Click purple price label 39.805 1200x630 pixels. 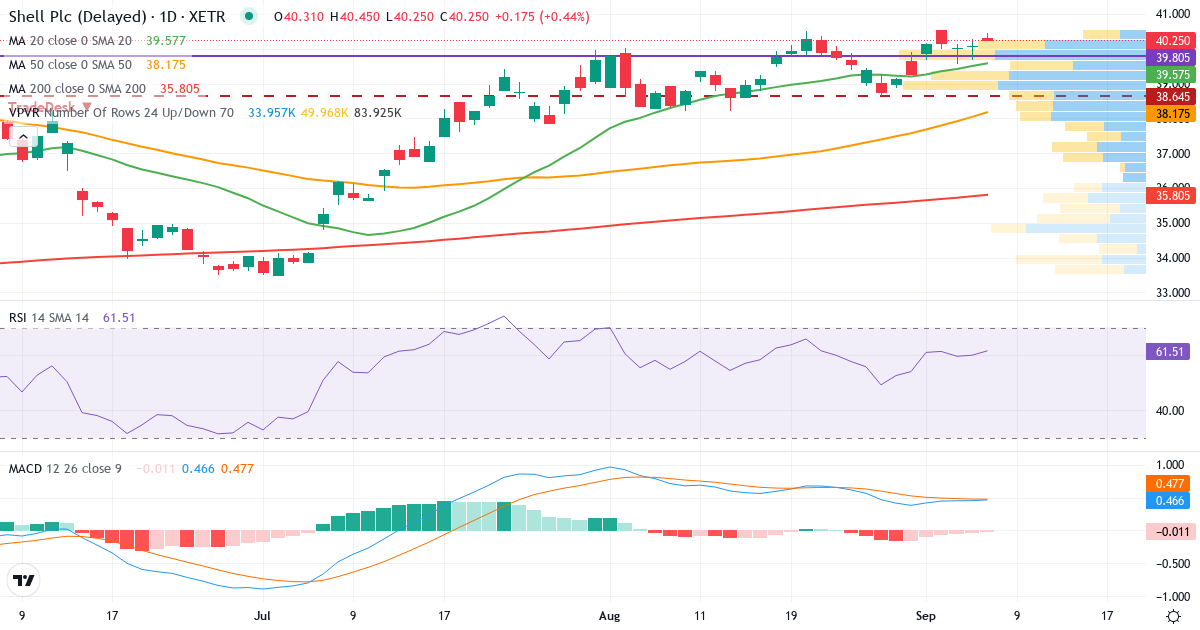coord(1172,58)
